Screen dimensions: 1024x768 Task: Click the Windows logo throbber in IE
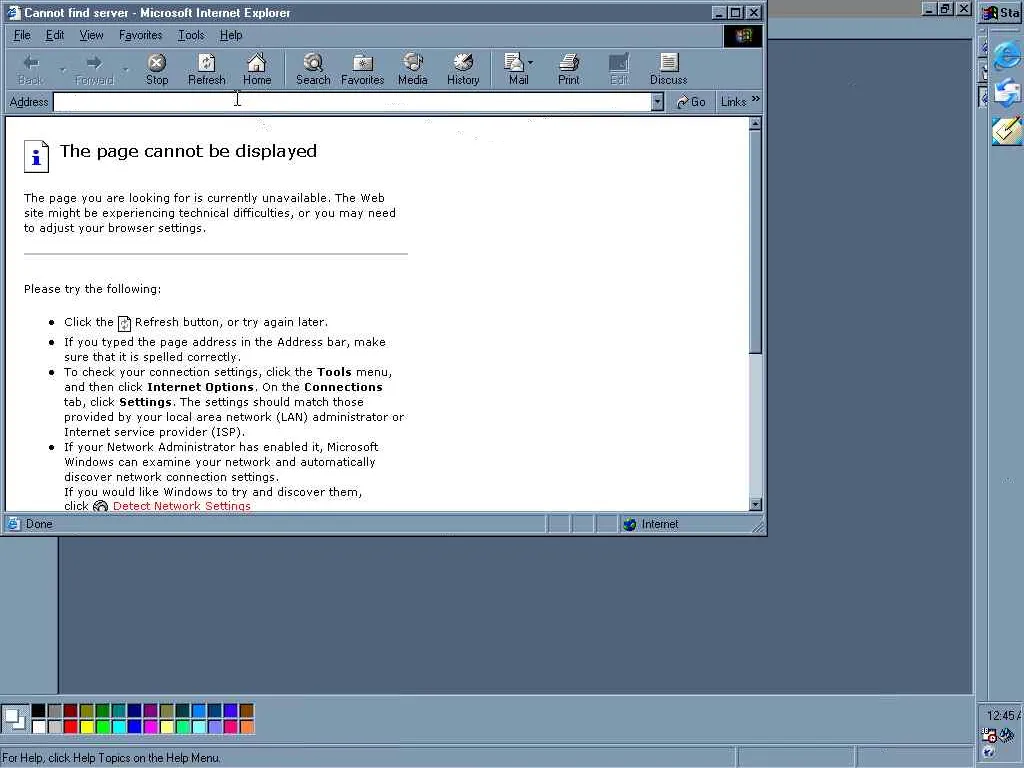coord(743,36)
